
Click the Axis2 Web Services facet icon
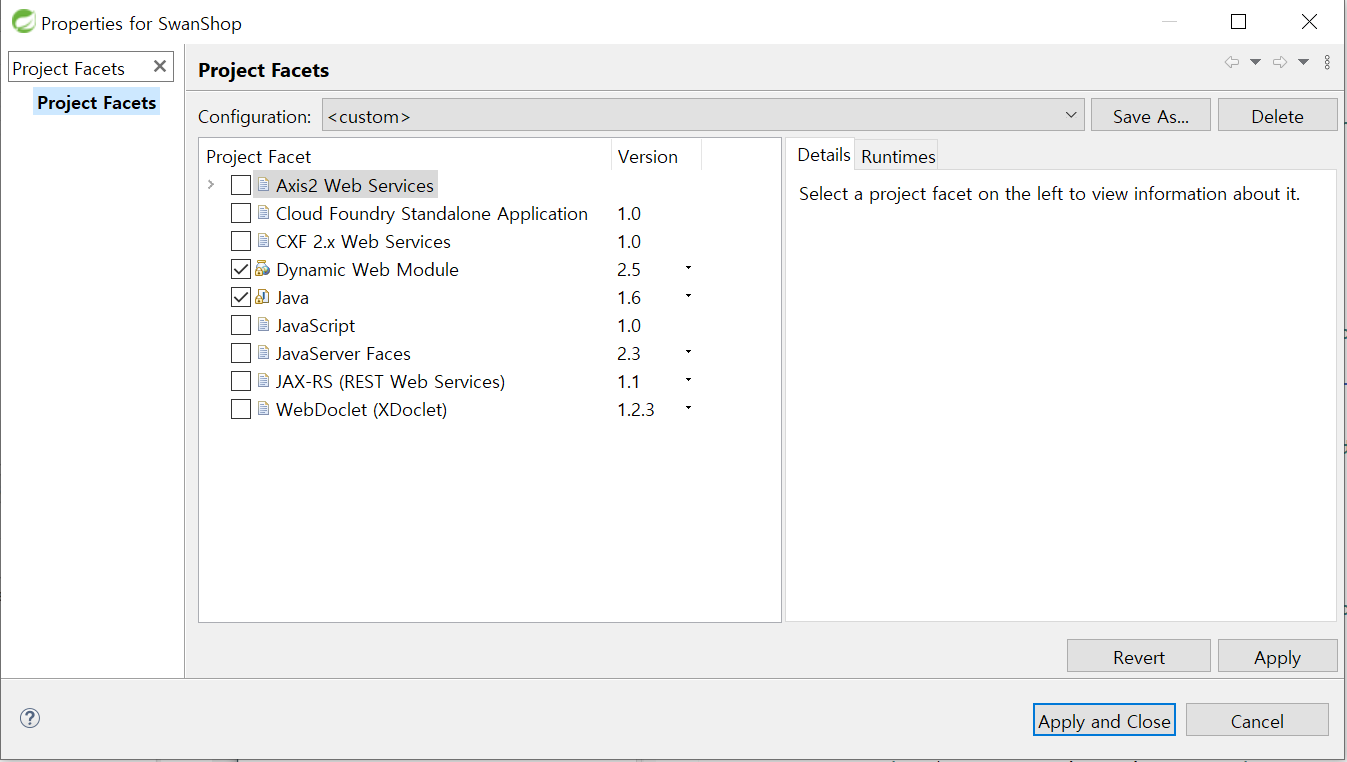click(x=264, y=185)
